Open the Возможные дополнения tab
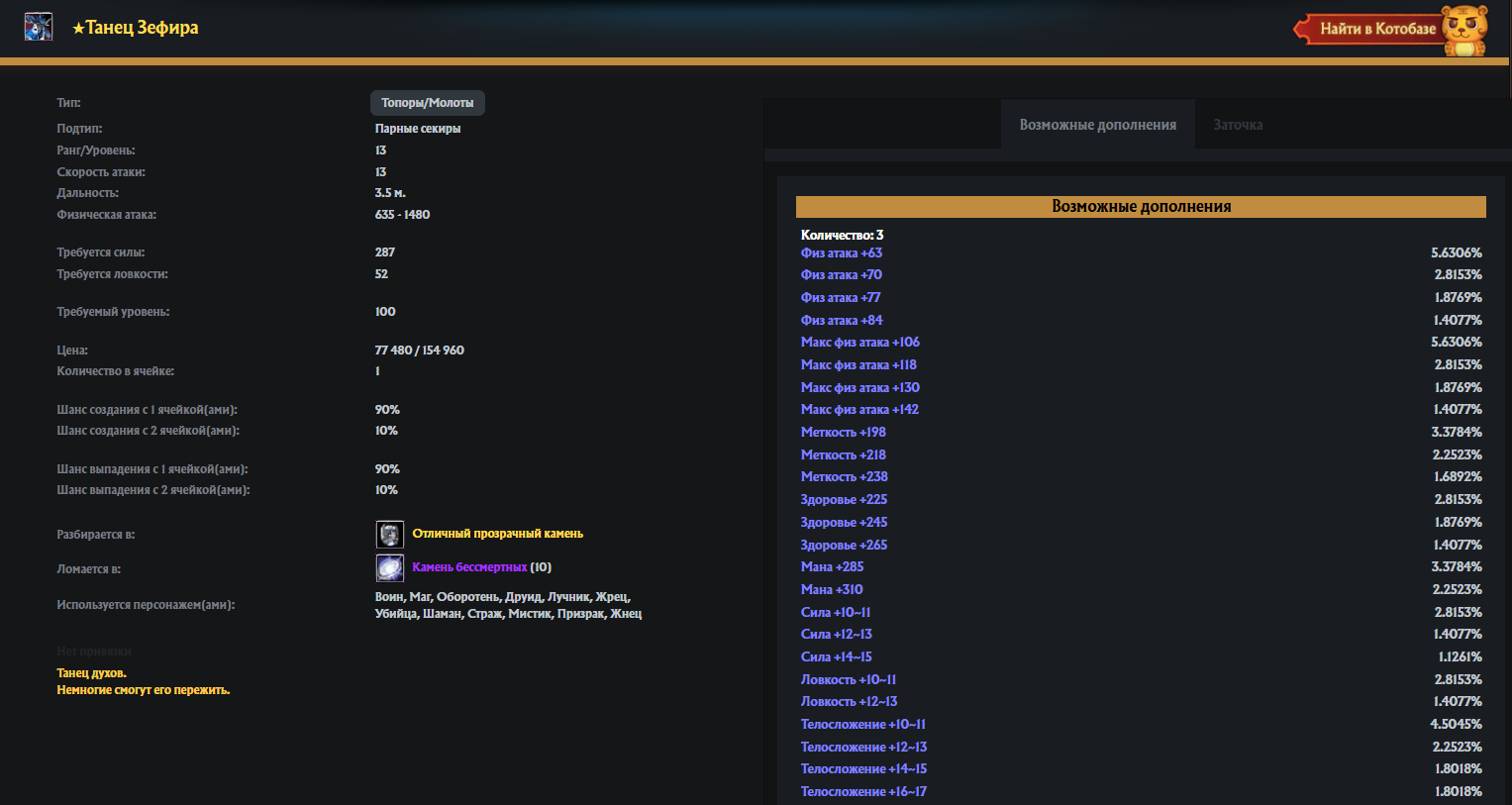The width and height of the screenshot is (1512, 805). click(1097, 125)
